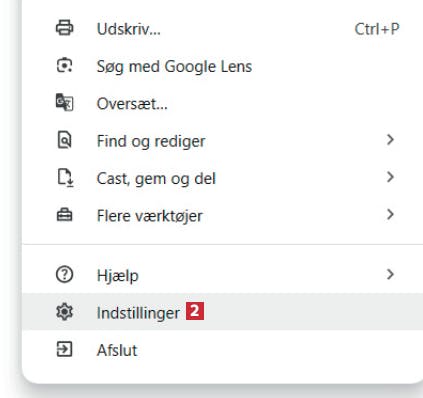Click the red badge numbered 2
The width and height of the screenshot is (423, 398).
(195, 311)
